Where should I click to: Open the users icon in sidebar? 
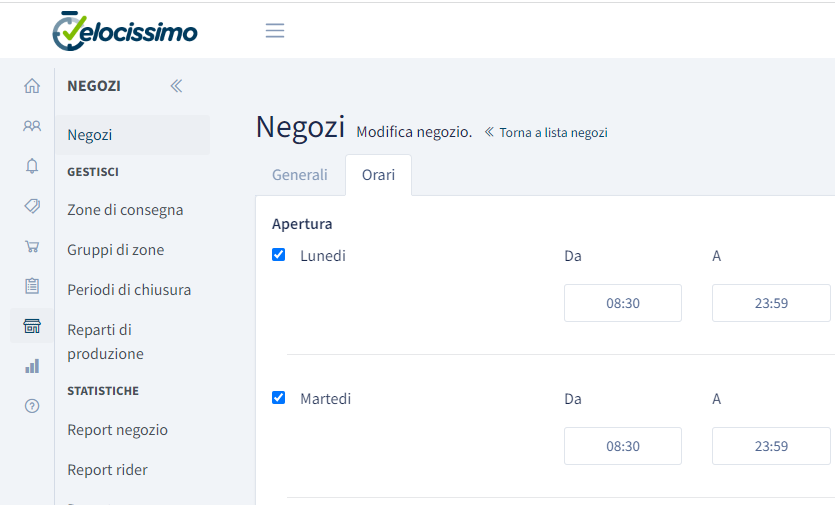coord(32,126)
